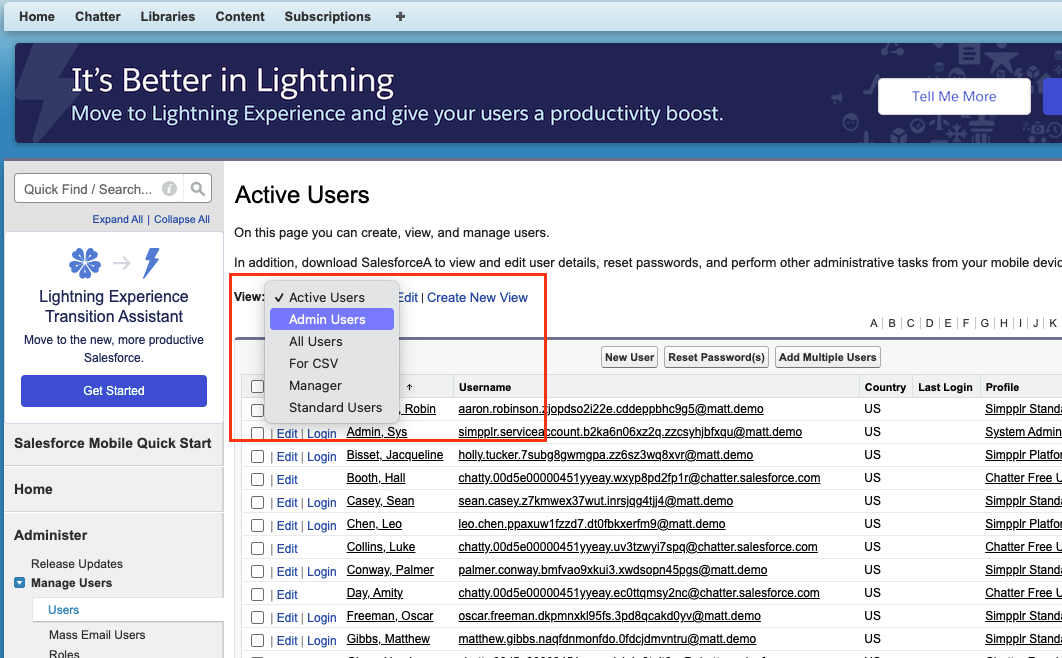Image resolution: width=1062 pixels, height=658 pixels.
Task: Open the Home section in the sidebar
Action: click(x=33, y=489)
